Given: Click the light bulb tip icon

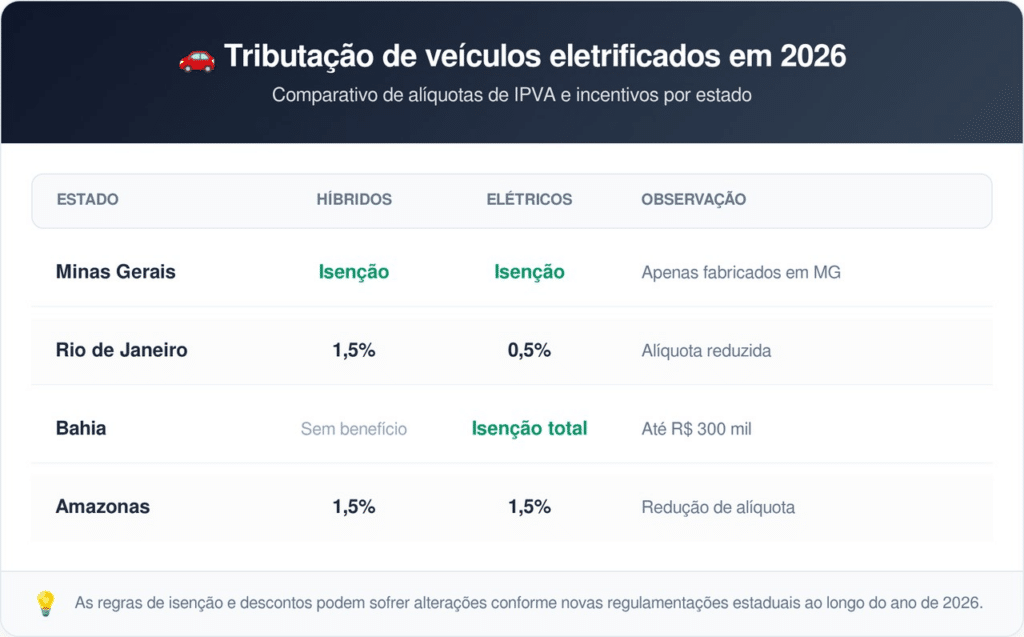Looking at the screenshot, I should [x=45, y=604].
